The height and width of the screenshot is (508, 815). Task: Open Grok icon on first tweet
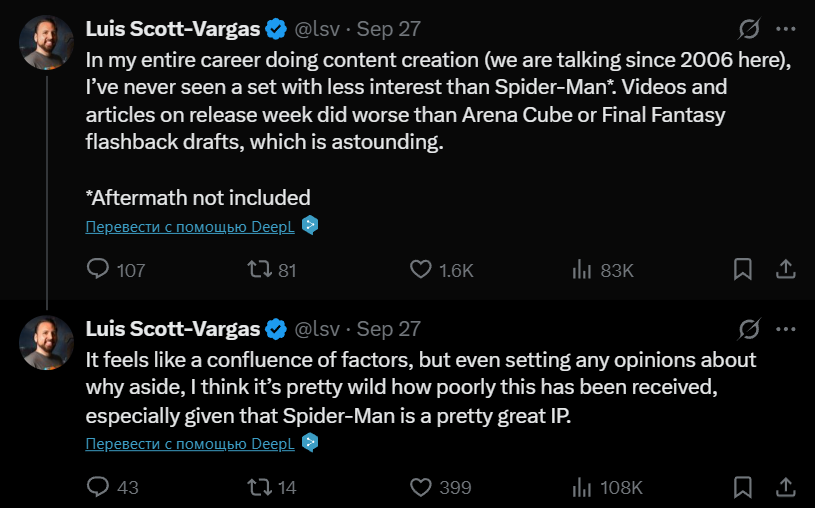click(x=747, y=29)
